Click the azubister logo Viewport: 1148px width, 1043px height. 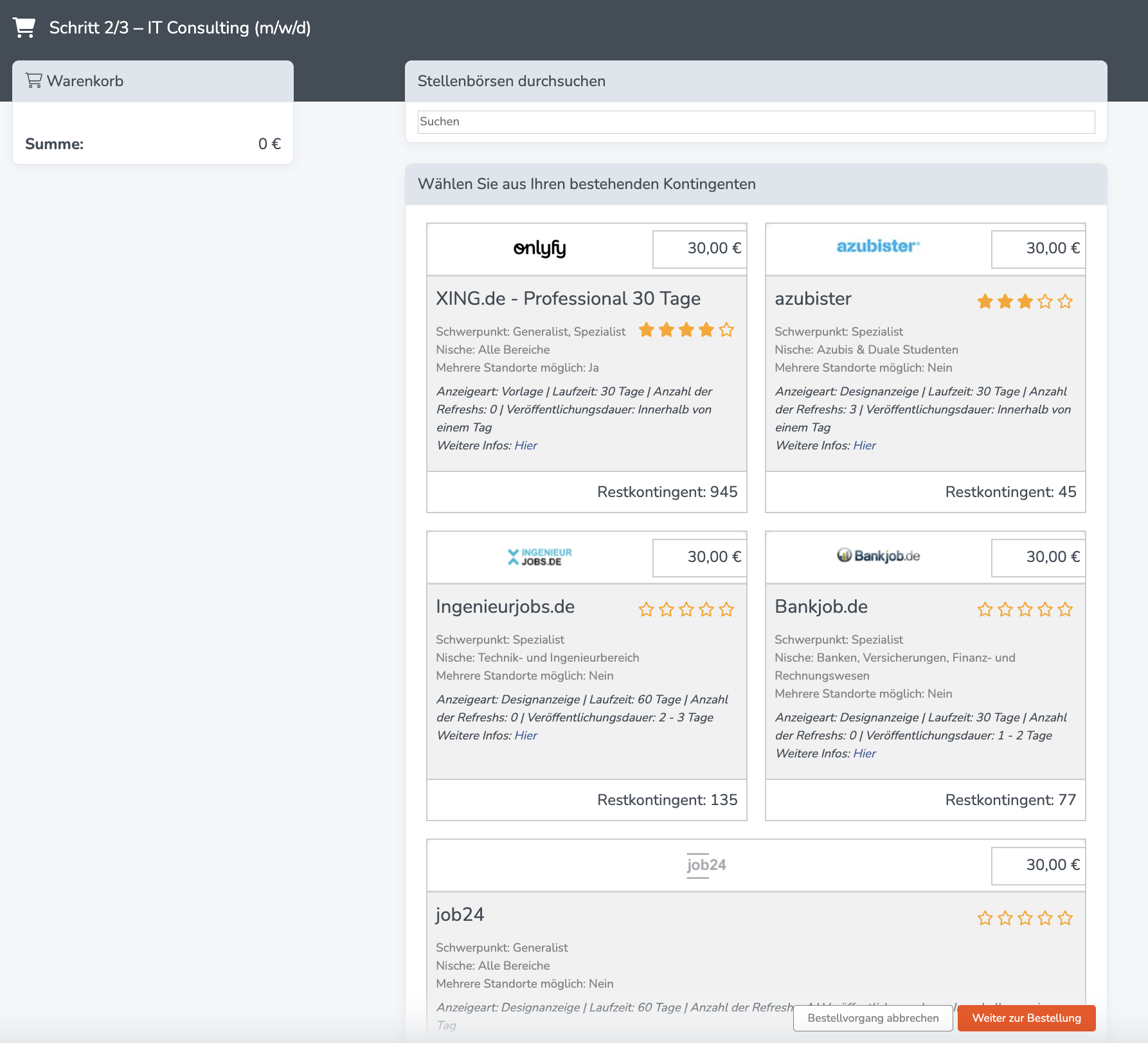(x=878, y=246)
